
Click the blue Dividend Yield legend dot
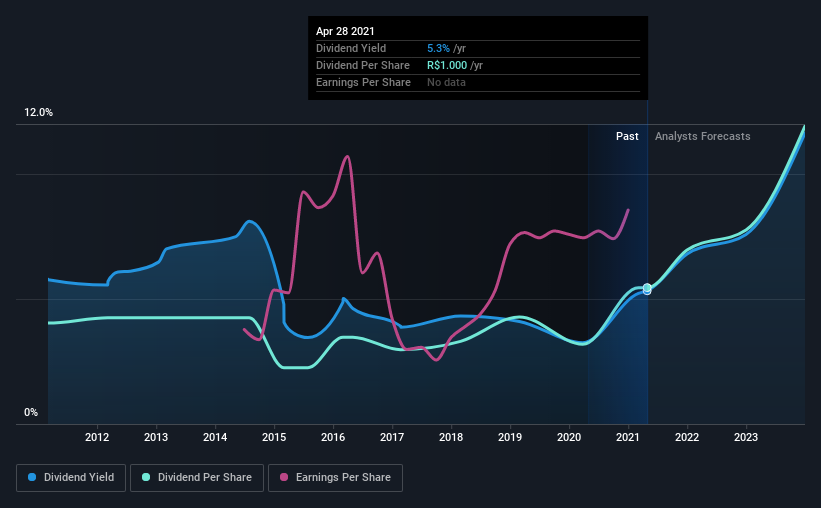pos(32,477)
